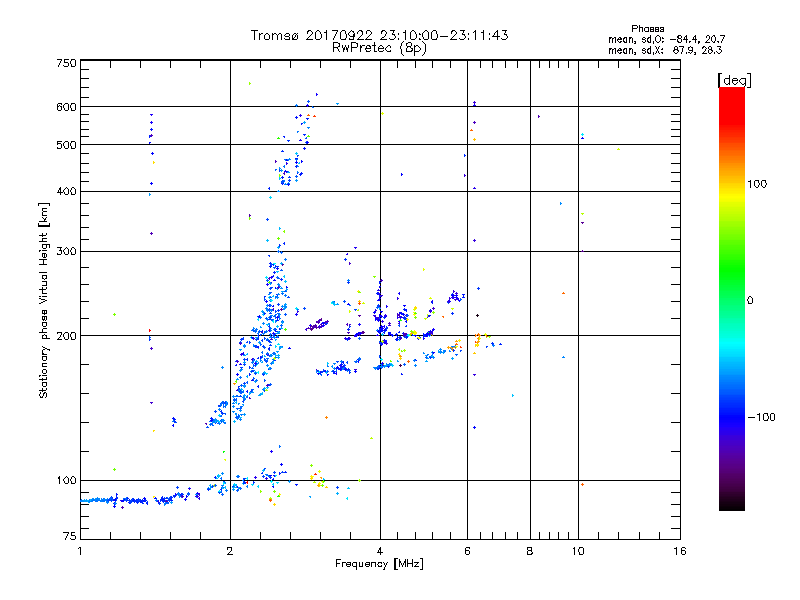
Task: Click the '100' km tick on the height axis
Action: point(66,480)
